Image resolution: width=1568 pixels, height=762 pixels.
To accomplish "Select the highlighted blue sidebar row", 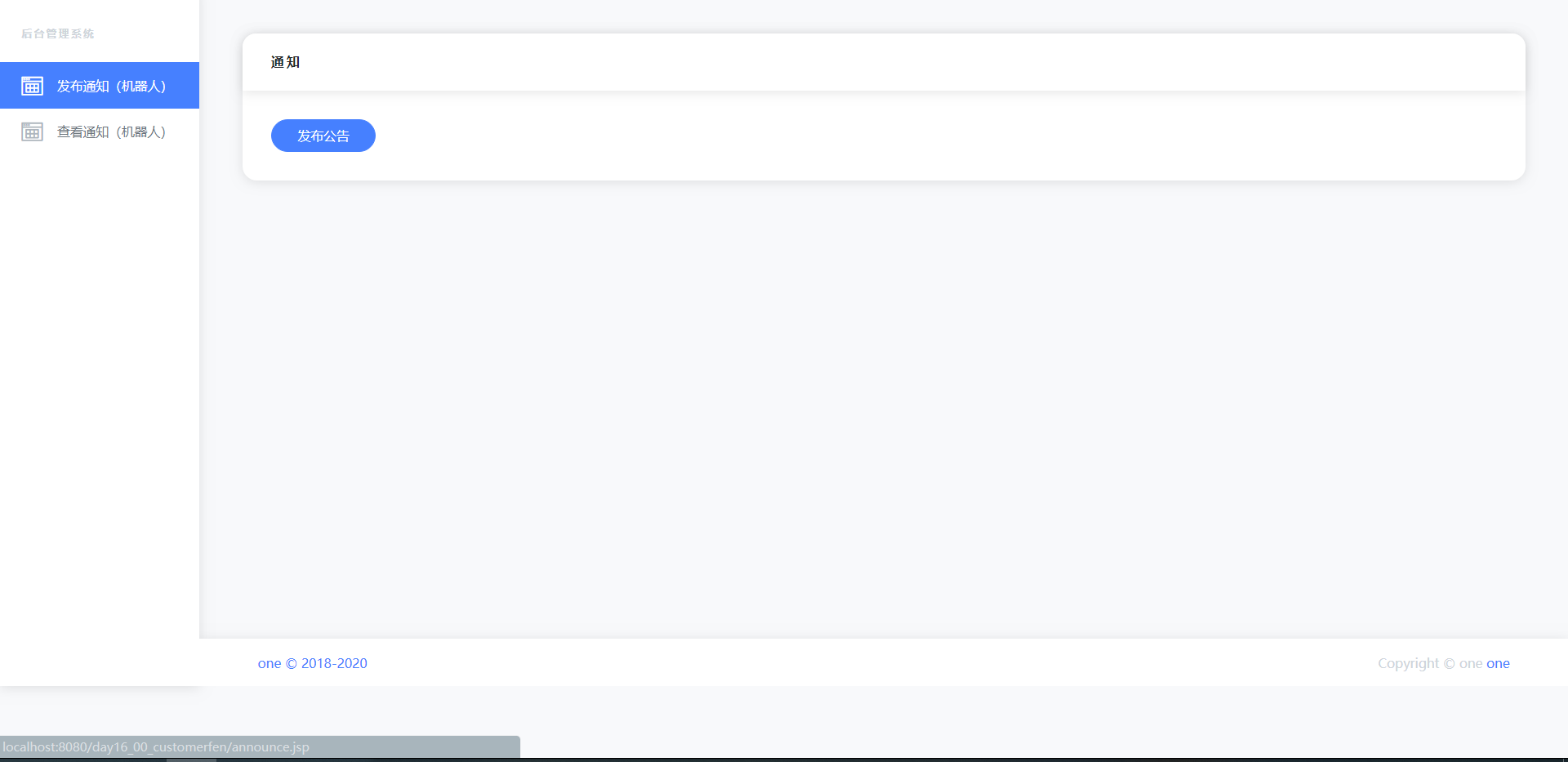I will click(100, 86).
